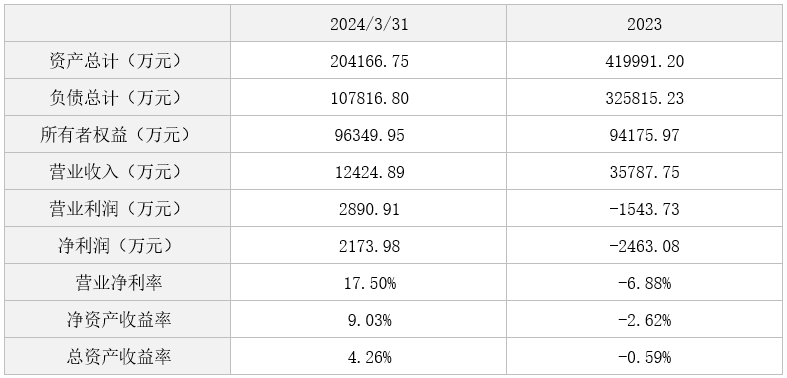Click the 营业收入（万元） row label
This screenshot has width=787, height=378.
(x=117, y=171)
